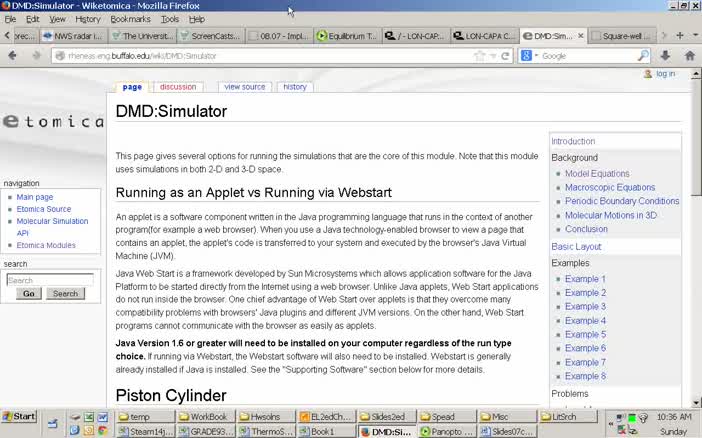Click the taskbar clock showing 10:36 AM
The height and width of the screenshot is (438, 702).
coord(674,417)
